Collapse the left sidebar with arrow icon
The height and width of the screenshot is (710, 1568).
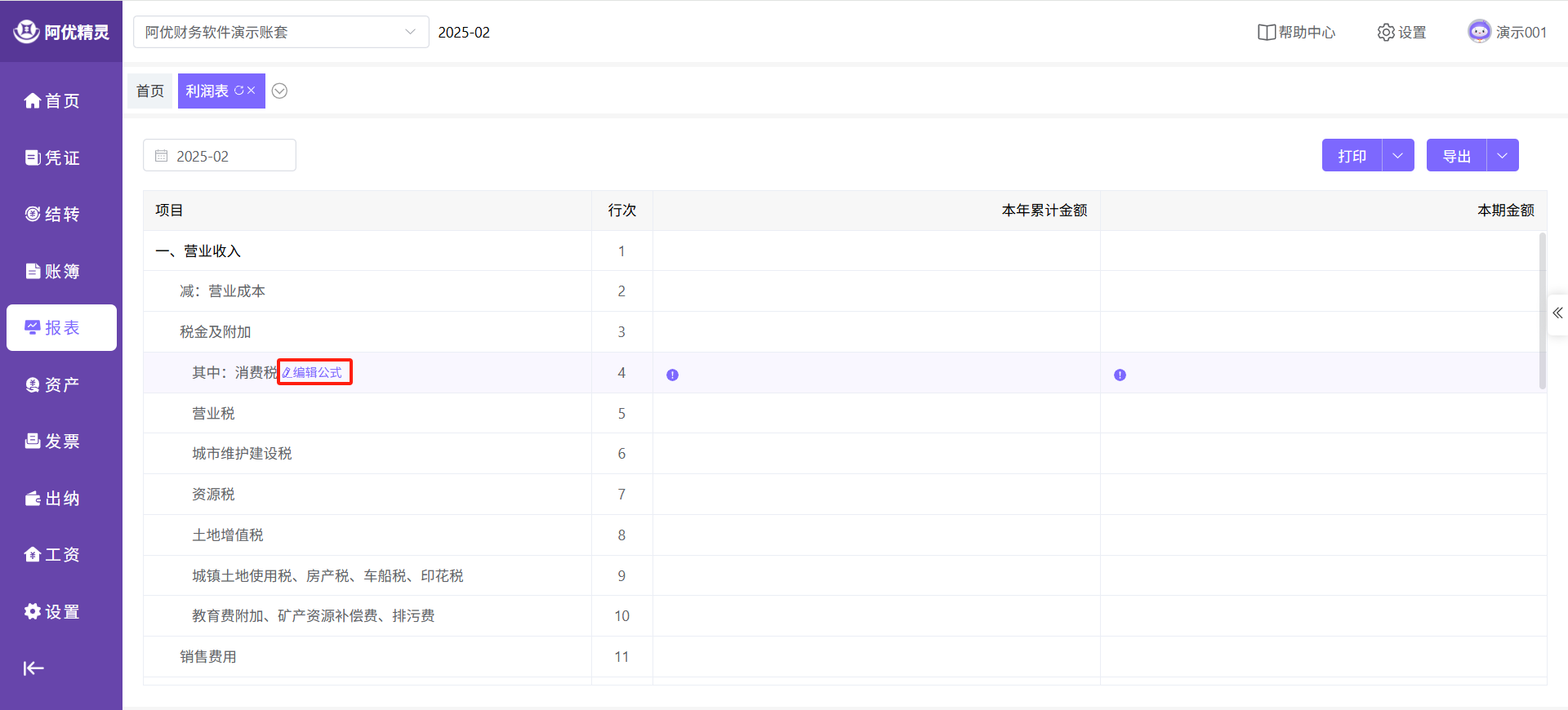33,668
